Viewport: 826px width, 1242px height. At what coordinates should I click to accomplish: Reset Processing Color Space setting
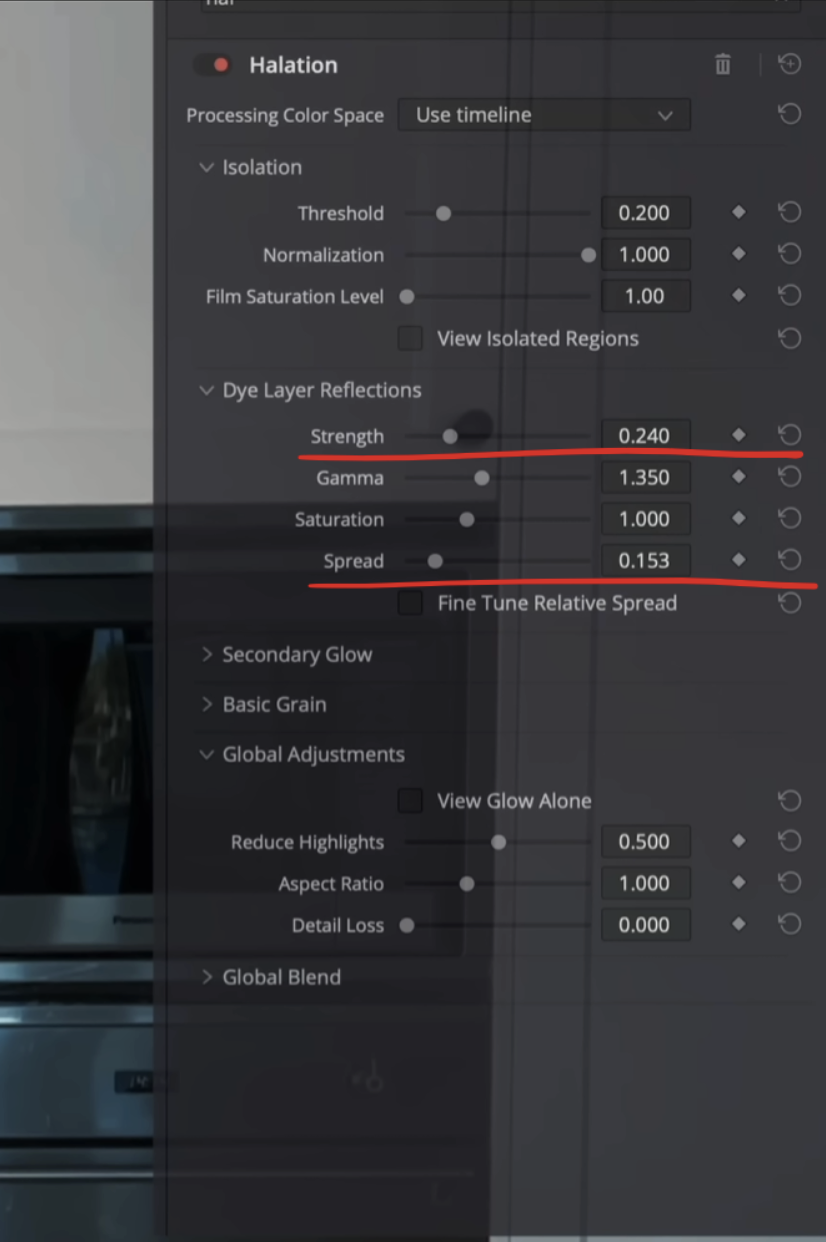pos(789,114)
